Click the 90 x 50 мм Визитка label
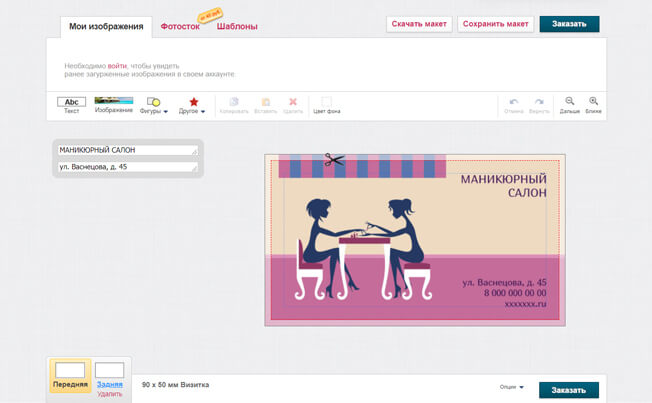The image size is (652, 403). 175,385
